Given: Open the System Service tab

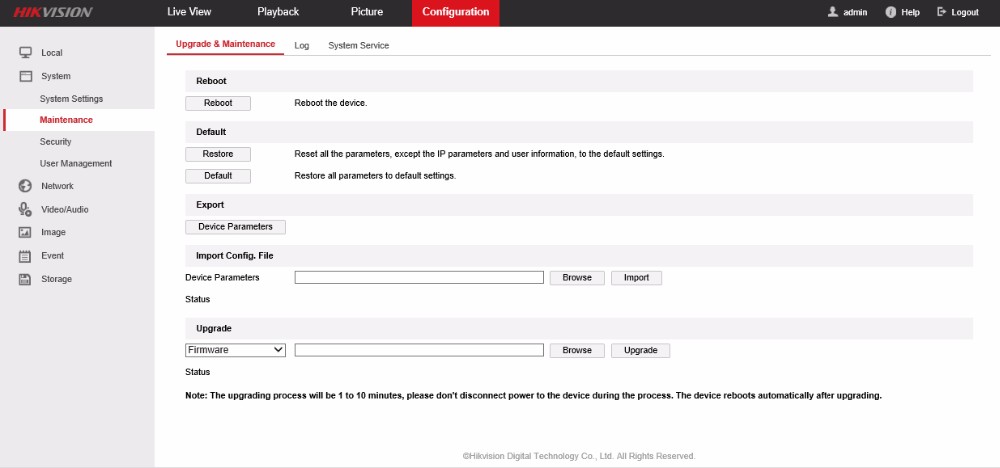Looking at the screenshot, I should click(x=358, y=46).
